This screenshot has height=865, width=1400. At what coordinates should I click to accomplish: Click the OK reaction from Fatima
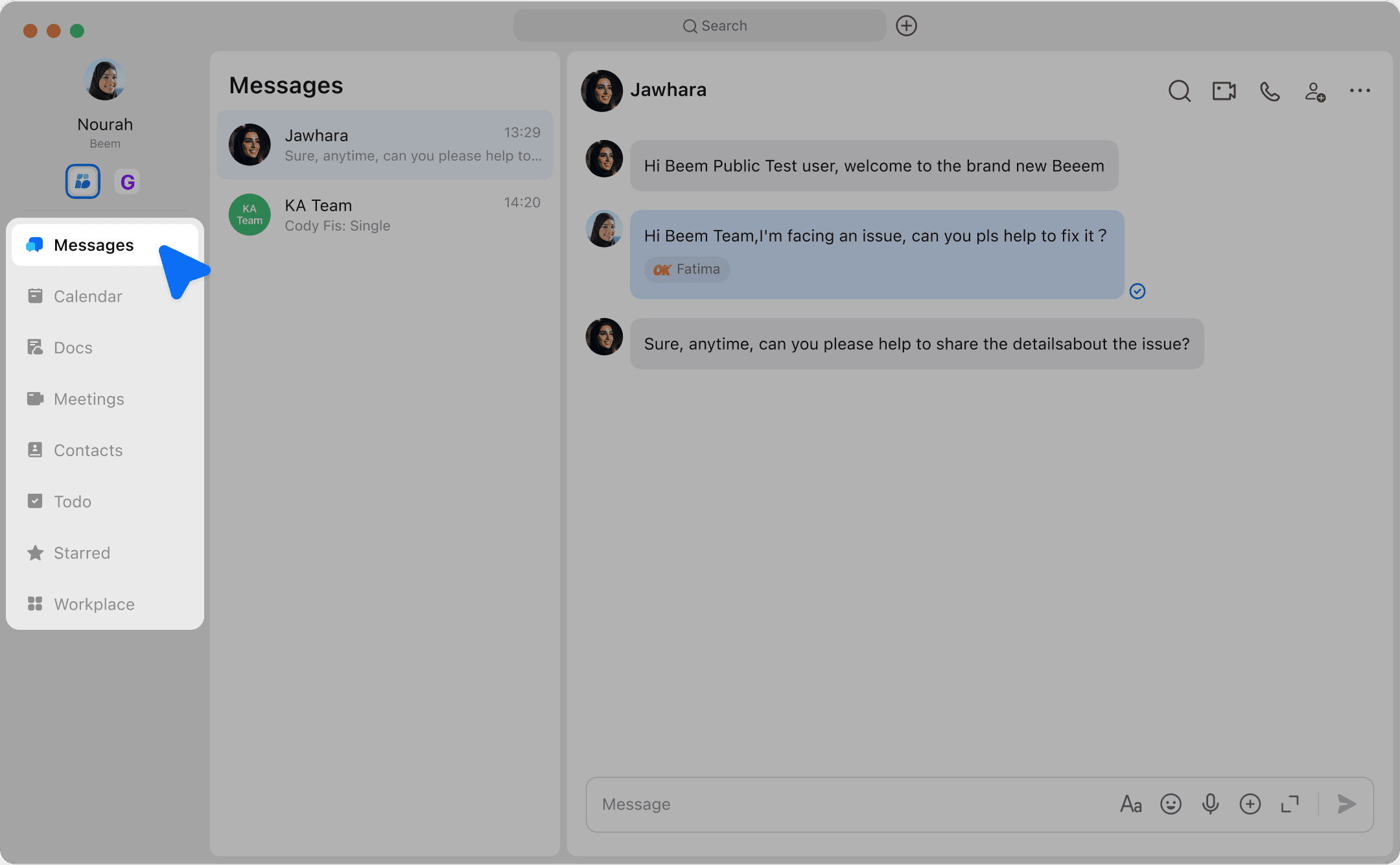tap(687, 270)
